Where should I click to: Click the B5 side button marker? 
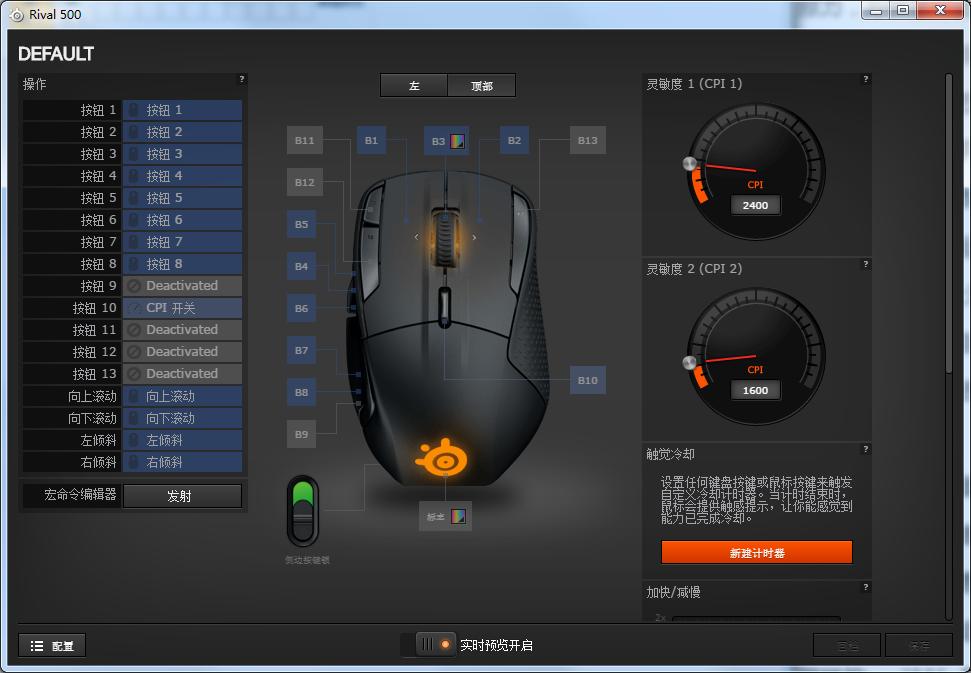(302, 225)
